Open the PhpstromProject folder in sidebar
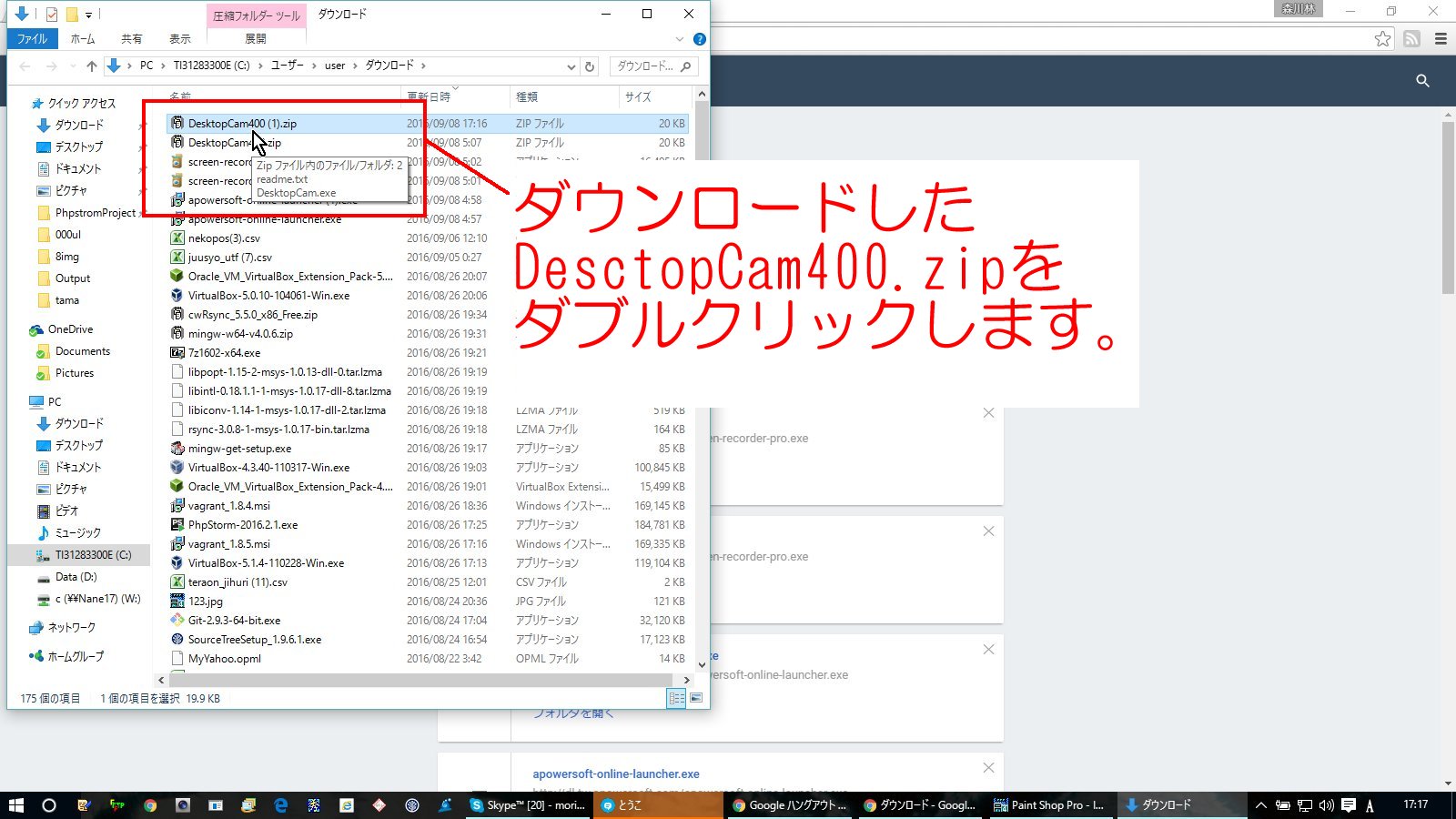Screen dimensions: 1456x819 [95, 213]
